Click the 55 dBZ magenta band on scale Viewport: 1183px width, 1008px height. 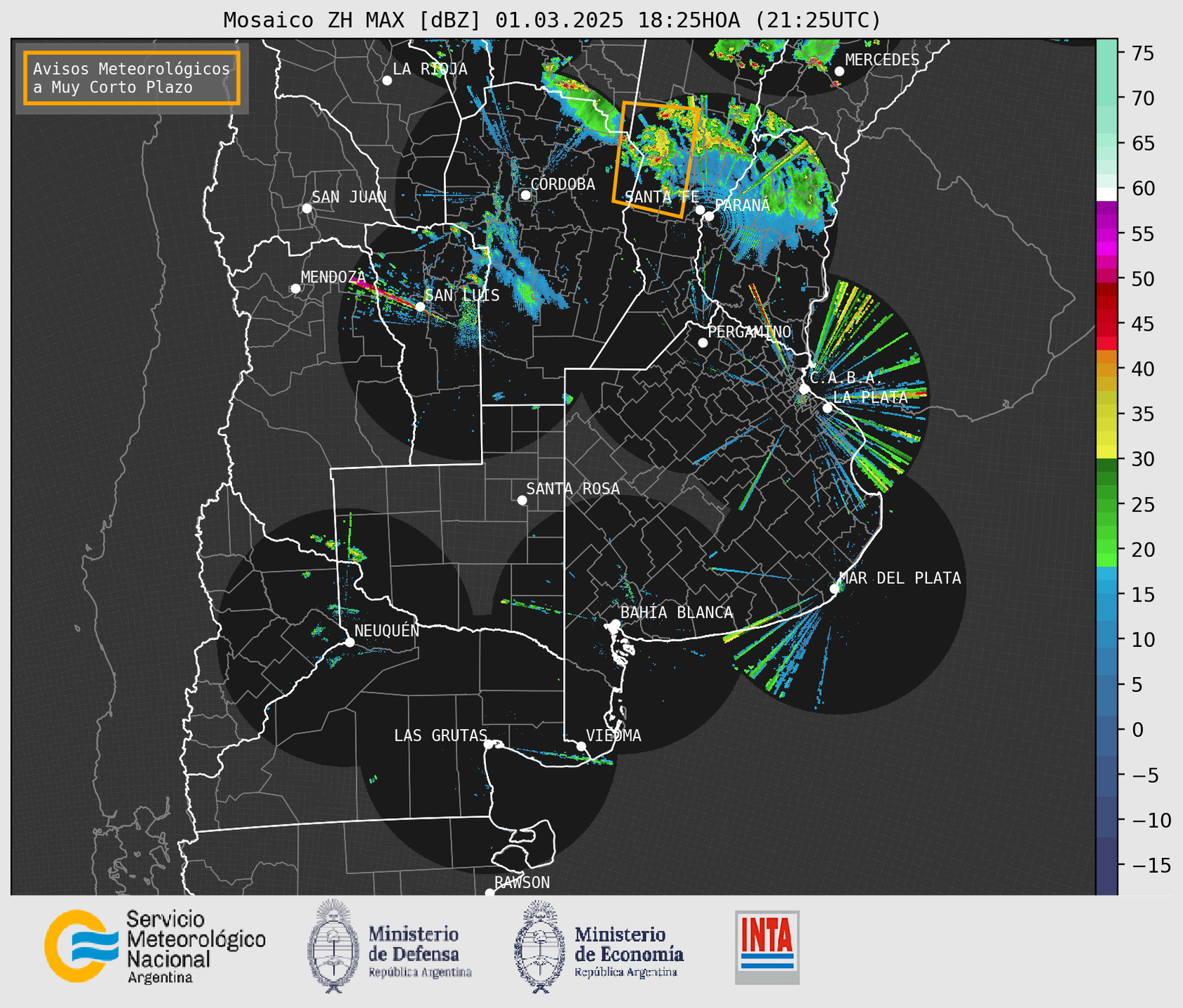click(x=1107, y=234)
